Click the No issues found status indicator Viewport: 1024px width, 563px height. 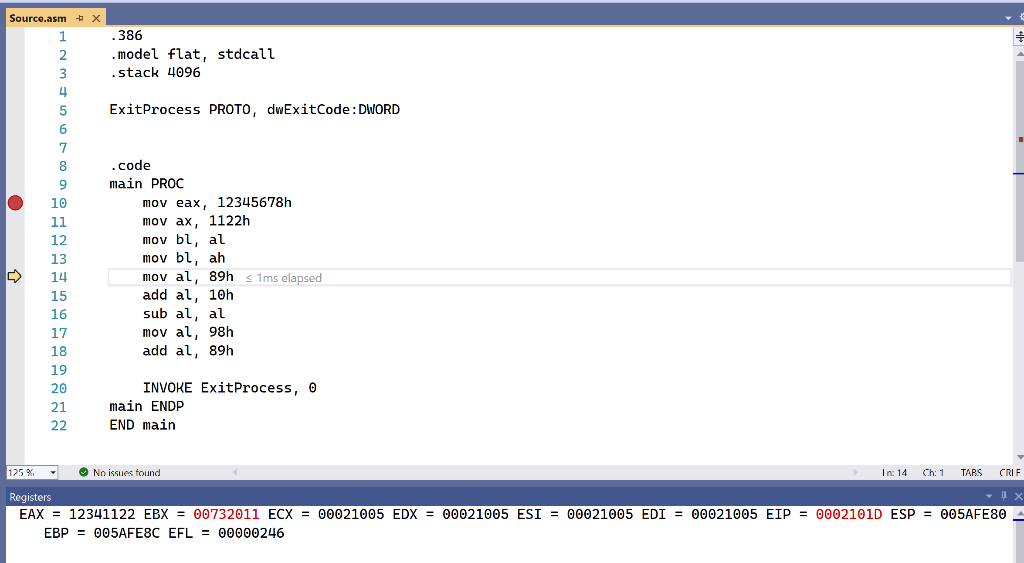coord(120,472)
